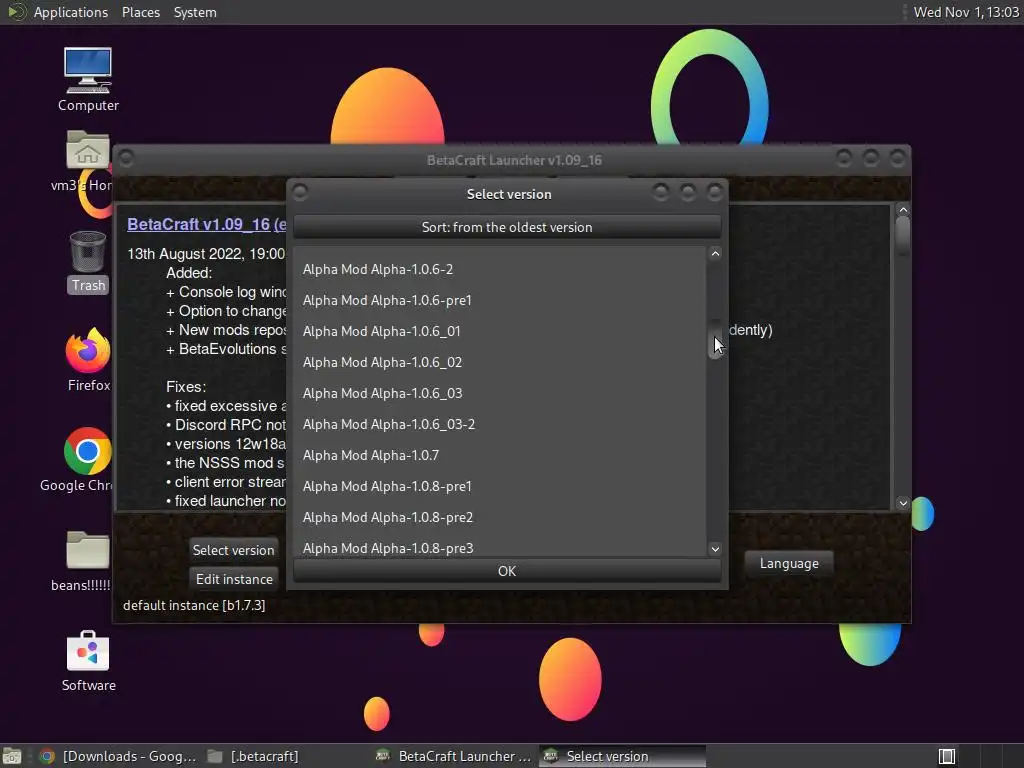Select Alpha Mod Alpha-1.0.6_02
The width and height of the screenshot is (1024, 768).
coord(500,362)
